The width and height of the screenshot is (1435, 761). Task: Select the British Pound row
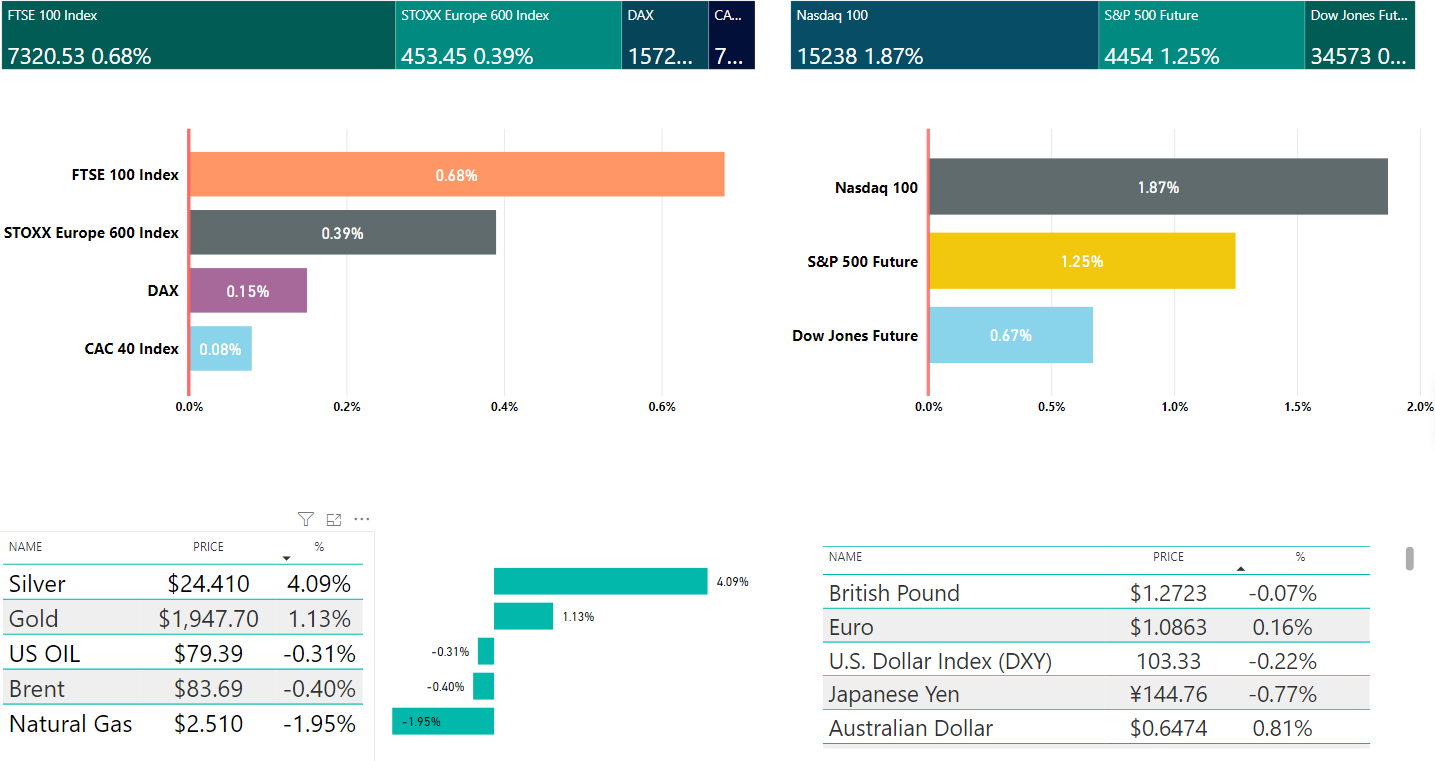pyautogui.click(x=1096, y=593)
